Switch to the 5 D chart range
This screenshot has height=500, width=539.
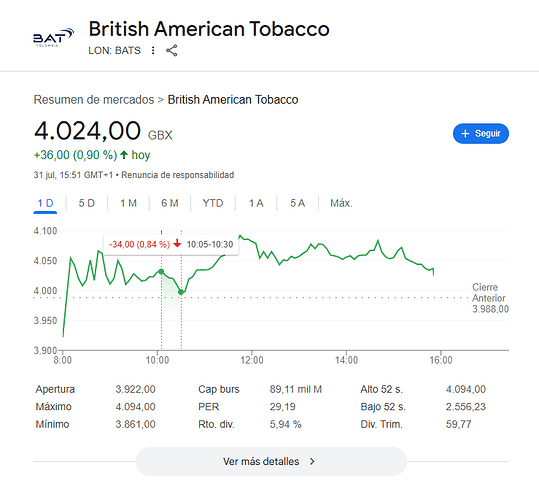[87, 203]
